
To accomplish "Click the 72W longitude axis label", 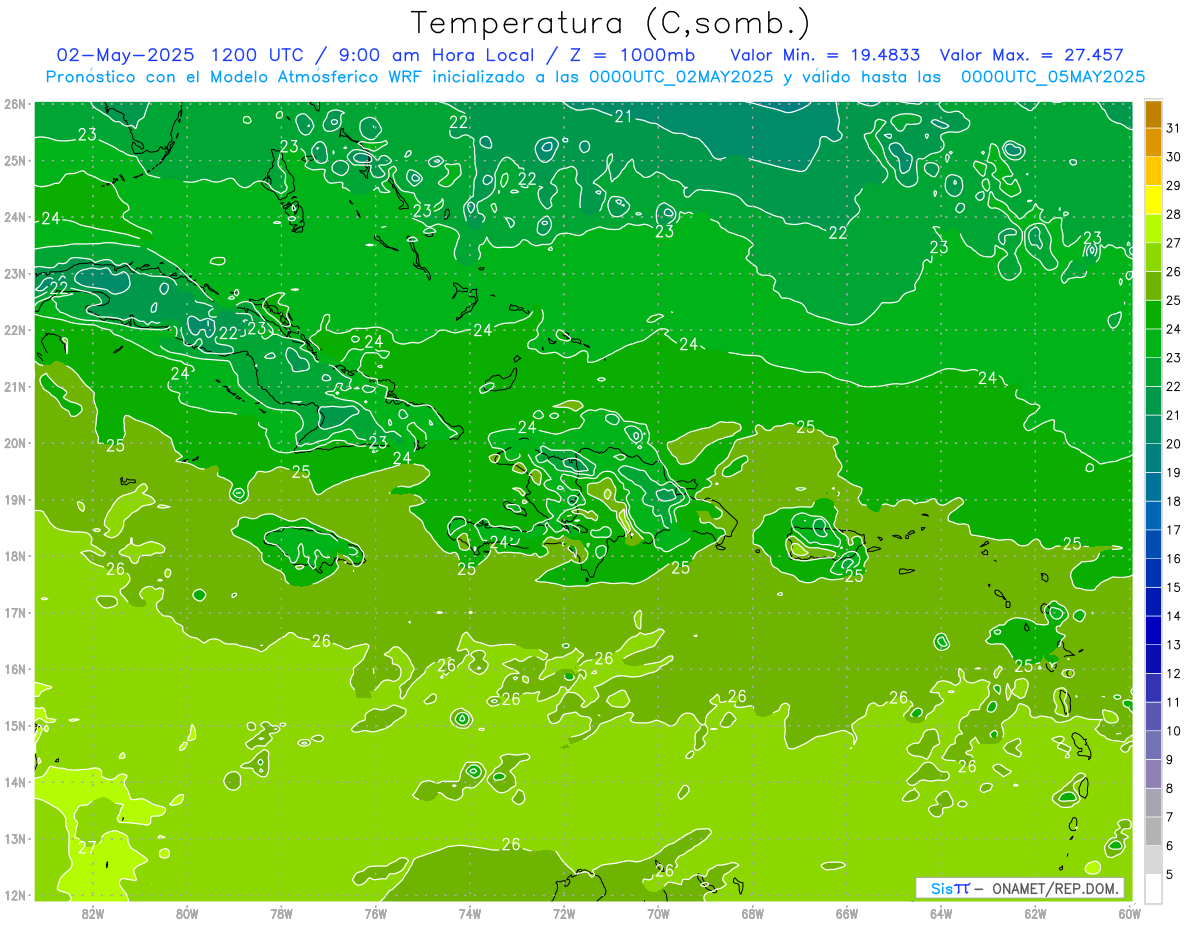I will tap(564, 912).
